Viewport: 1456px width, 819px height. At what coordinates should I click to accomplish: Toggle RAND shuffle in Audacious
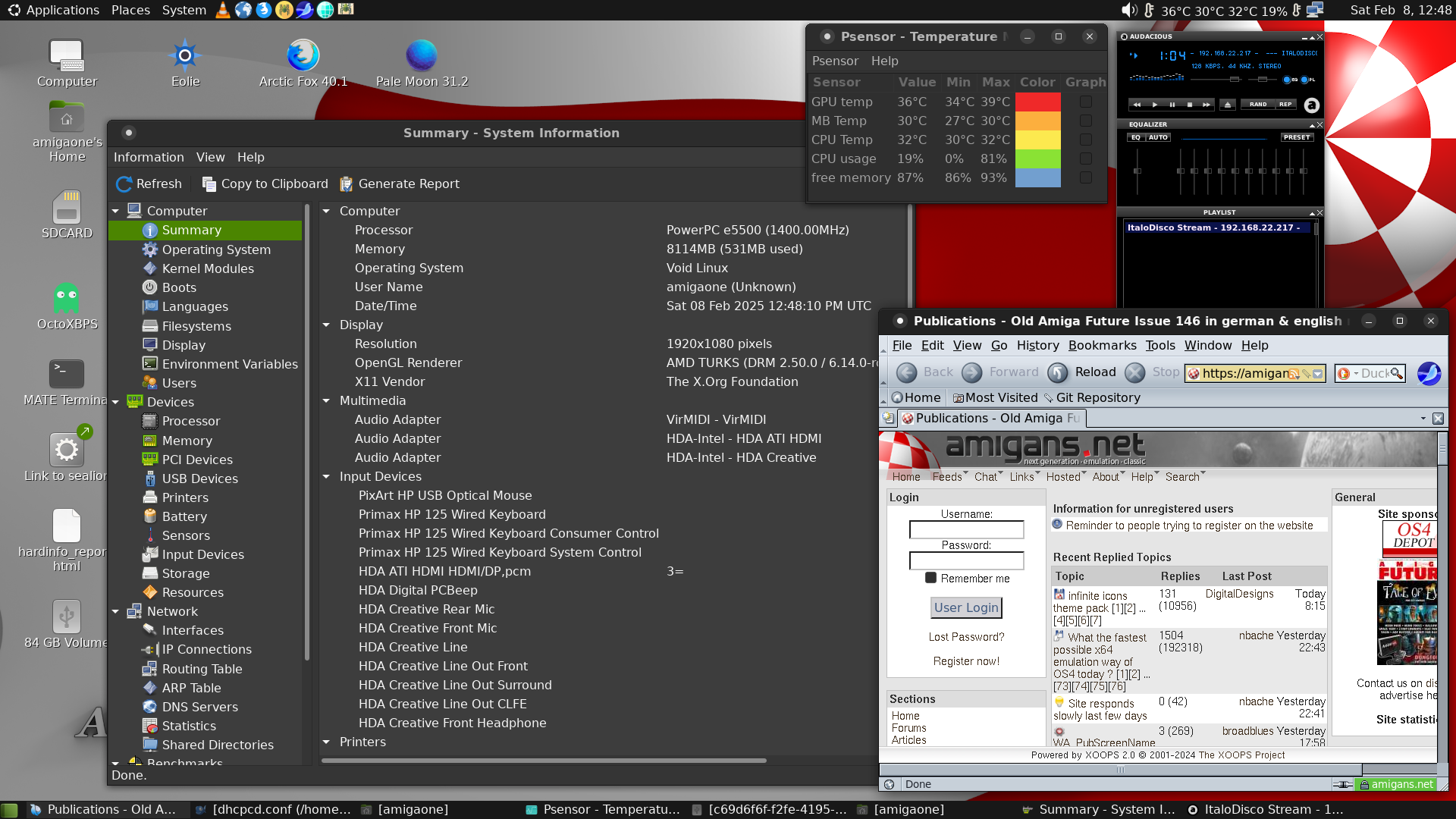click(x=1258, y=105)
